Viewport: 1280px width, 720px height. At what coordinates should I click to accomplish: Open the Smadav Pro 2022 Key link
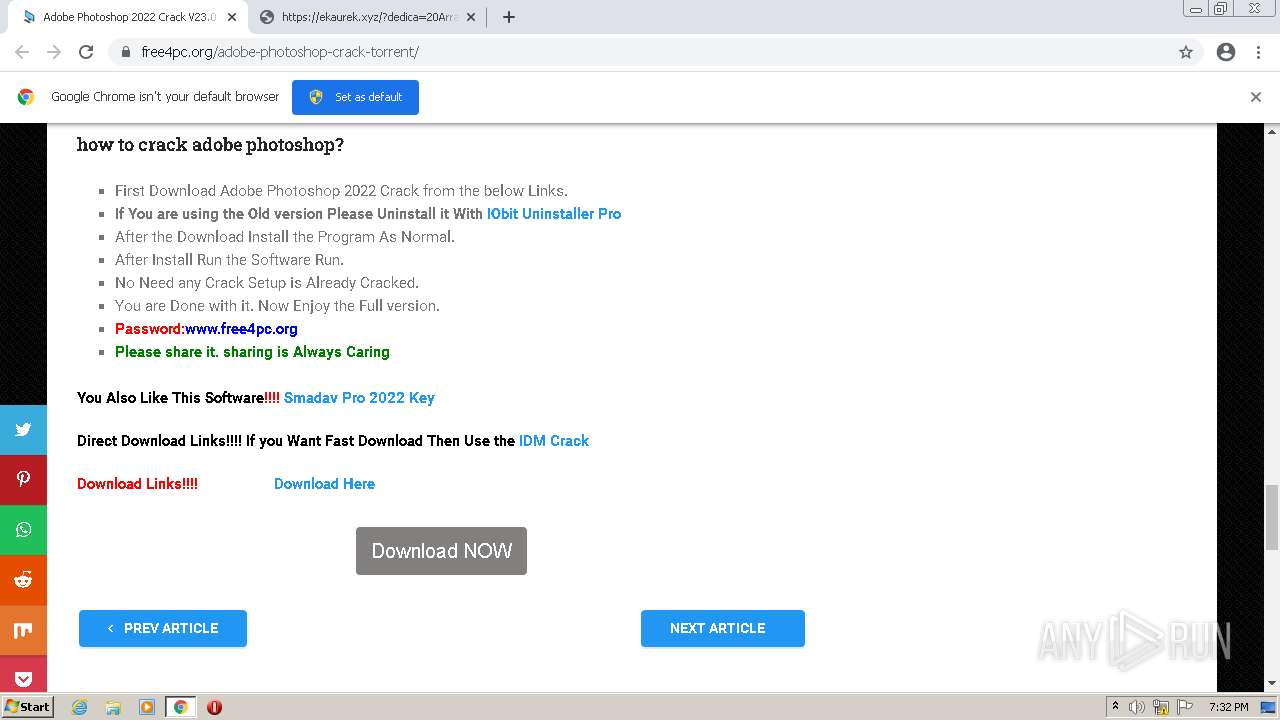[359, 398]
